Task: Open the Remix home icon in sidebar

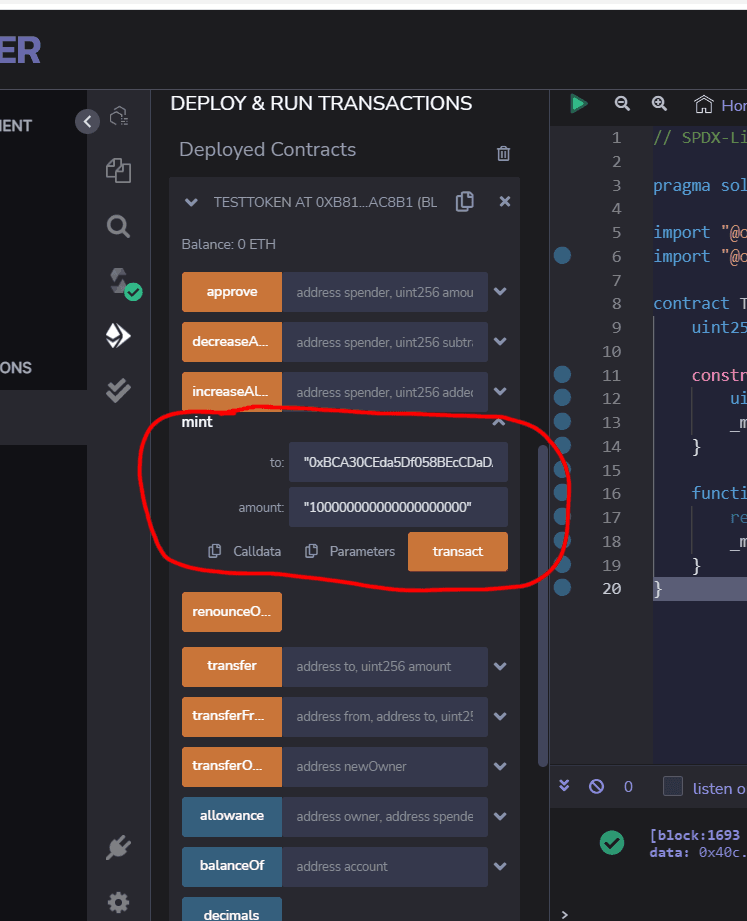Action: pos(119,116)
